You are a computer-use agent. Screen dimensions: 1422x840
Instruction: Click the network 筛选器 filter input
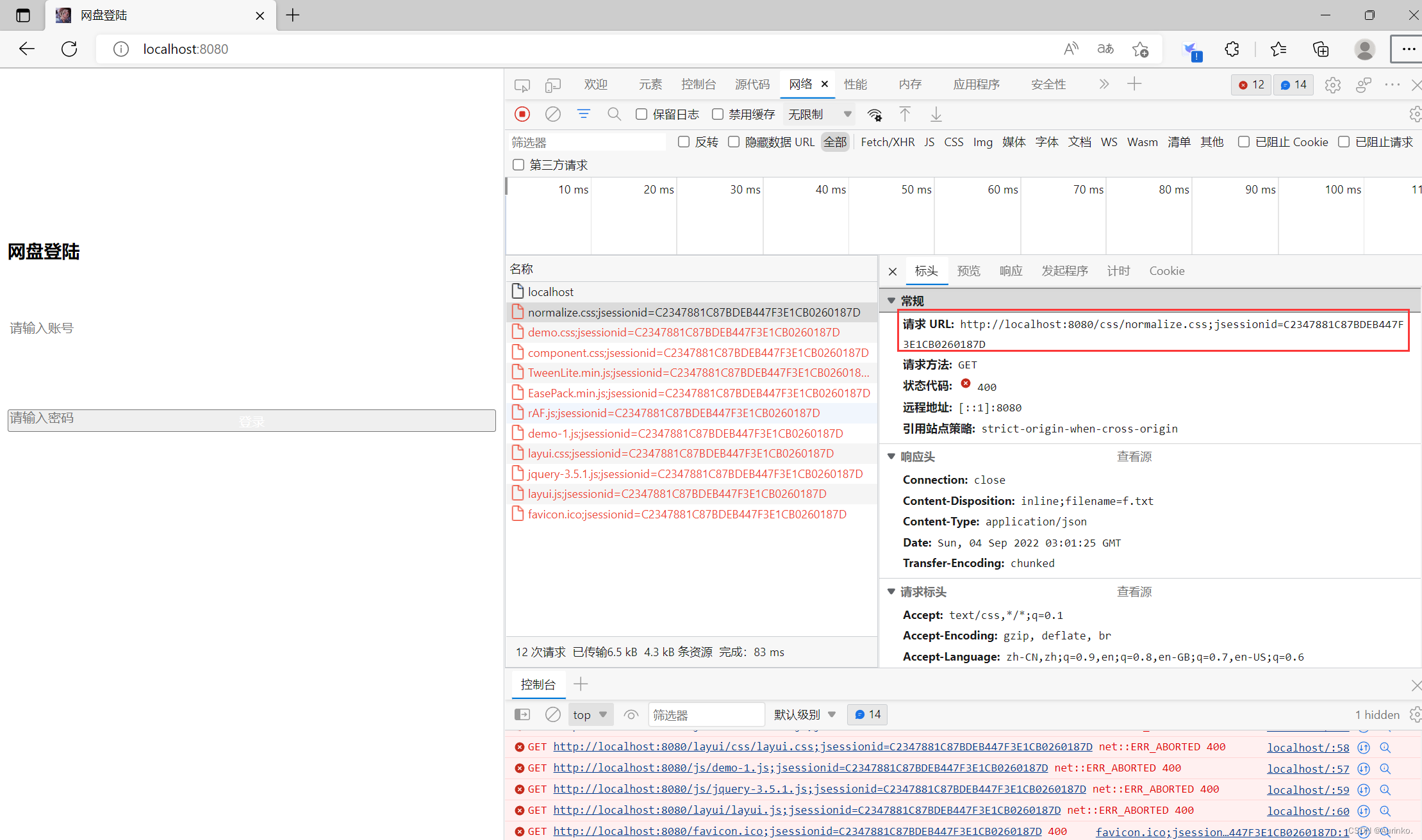click(x=587, y=142)
